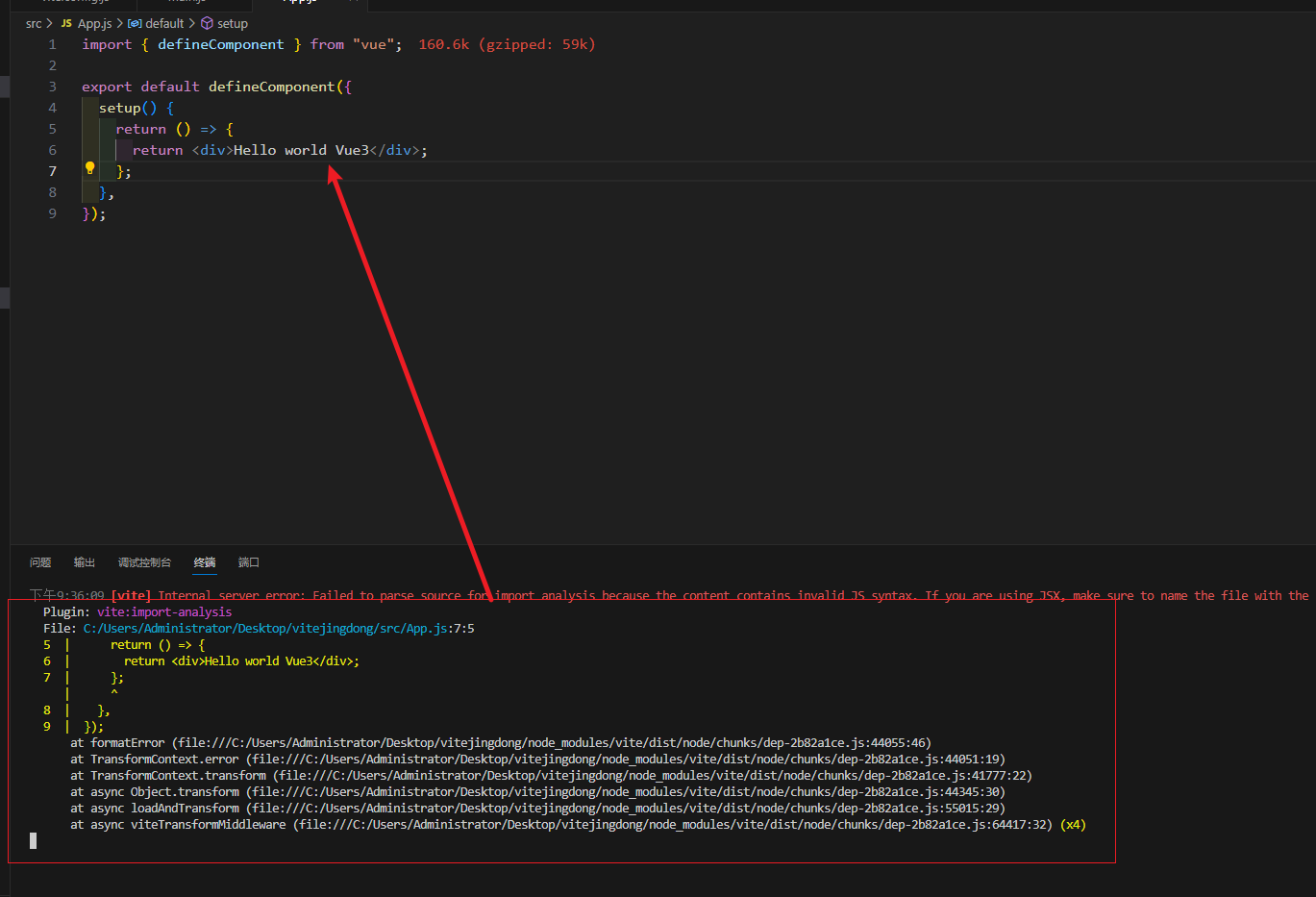Click the [vite] tag in the terminal error line
The width and height of the screenshot is (1316, 897).
131,596
